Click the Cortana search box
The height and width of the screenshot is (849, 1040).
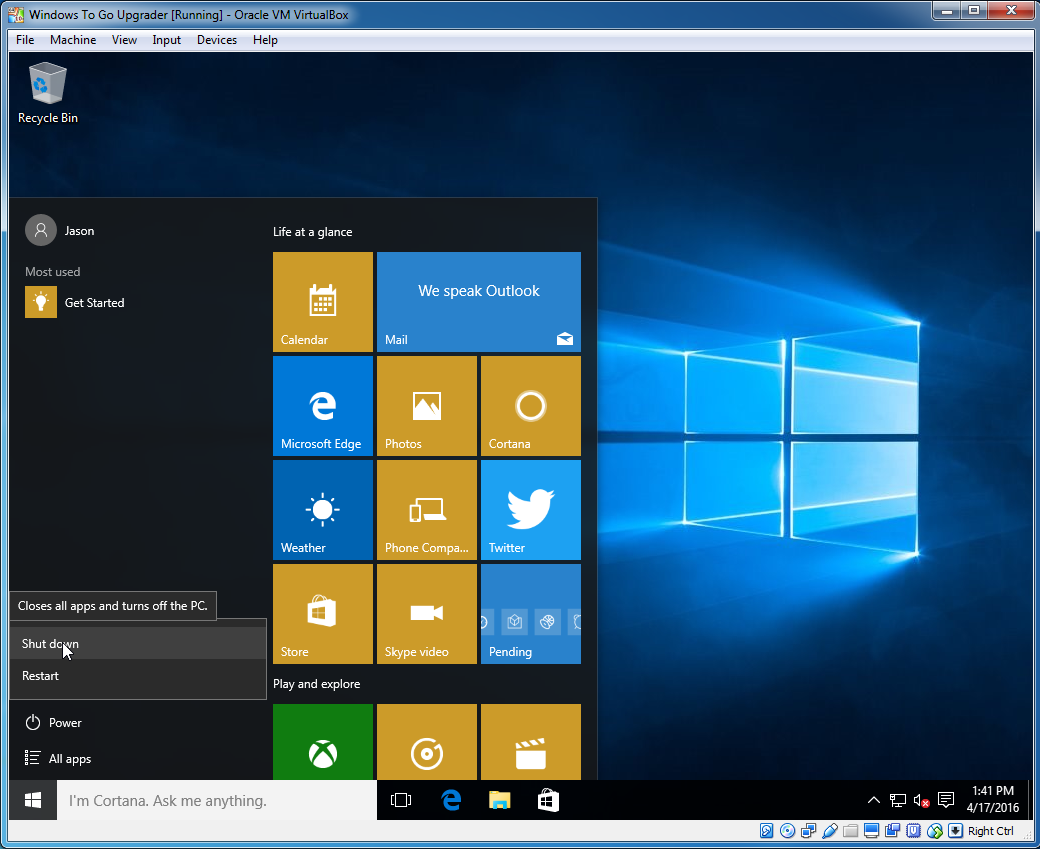click(217, 801)
